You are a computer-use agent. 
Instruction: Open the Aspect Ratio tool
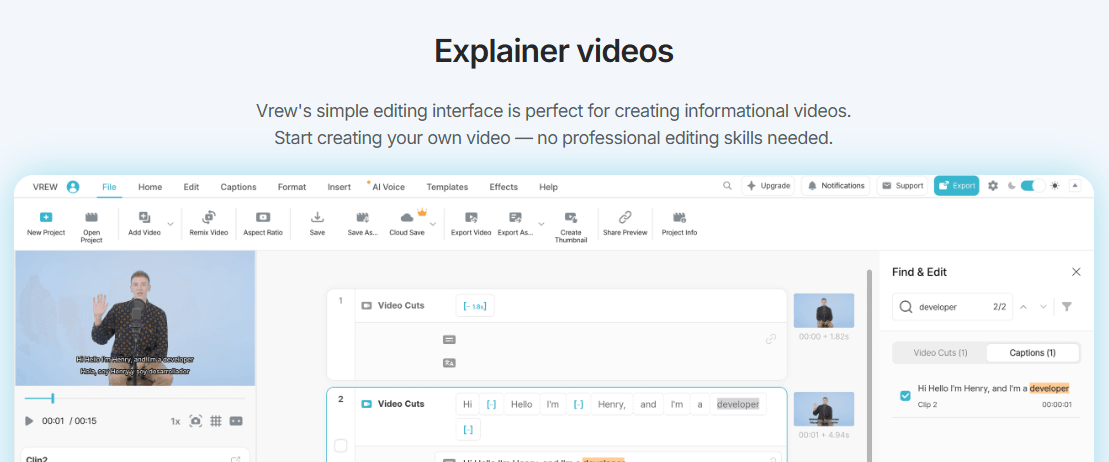coord(263,218)
